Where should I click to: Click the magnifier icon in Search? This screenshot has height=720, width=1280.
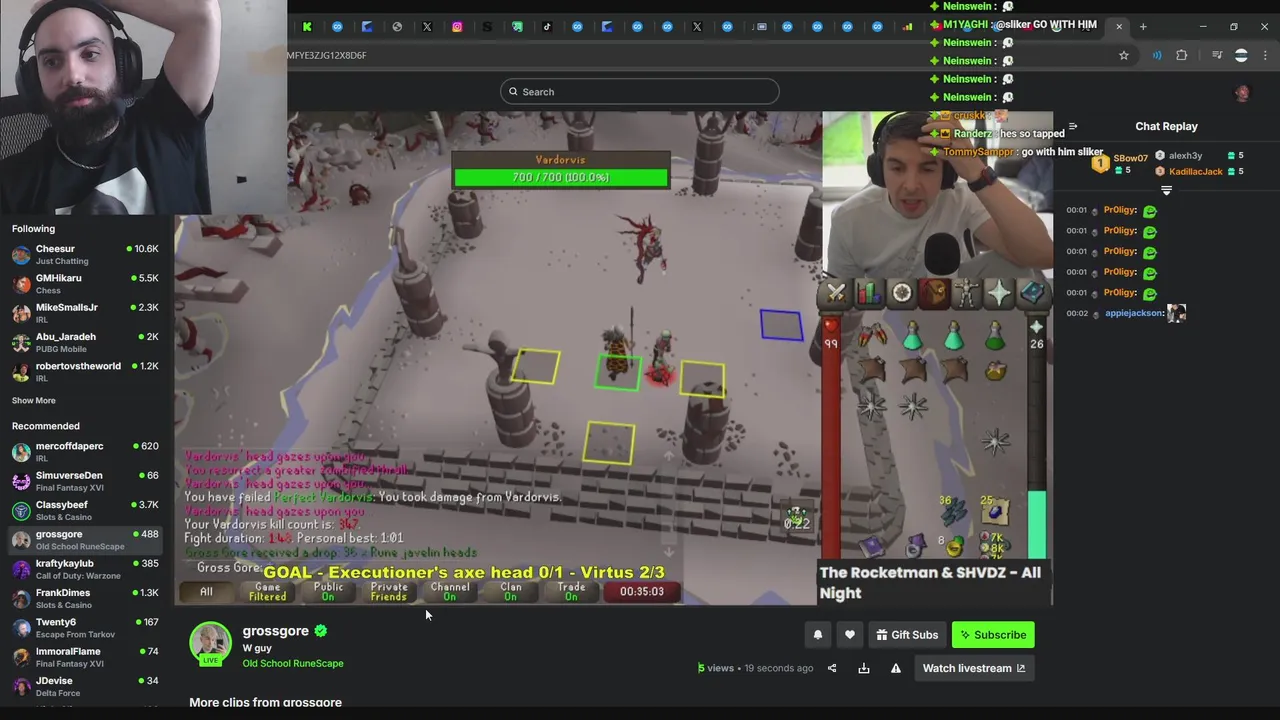(x=514, y=92)
